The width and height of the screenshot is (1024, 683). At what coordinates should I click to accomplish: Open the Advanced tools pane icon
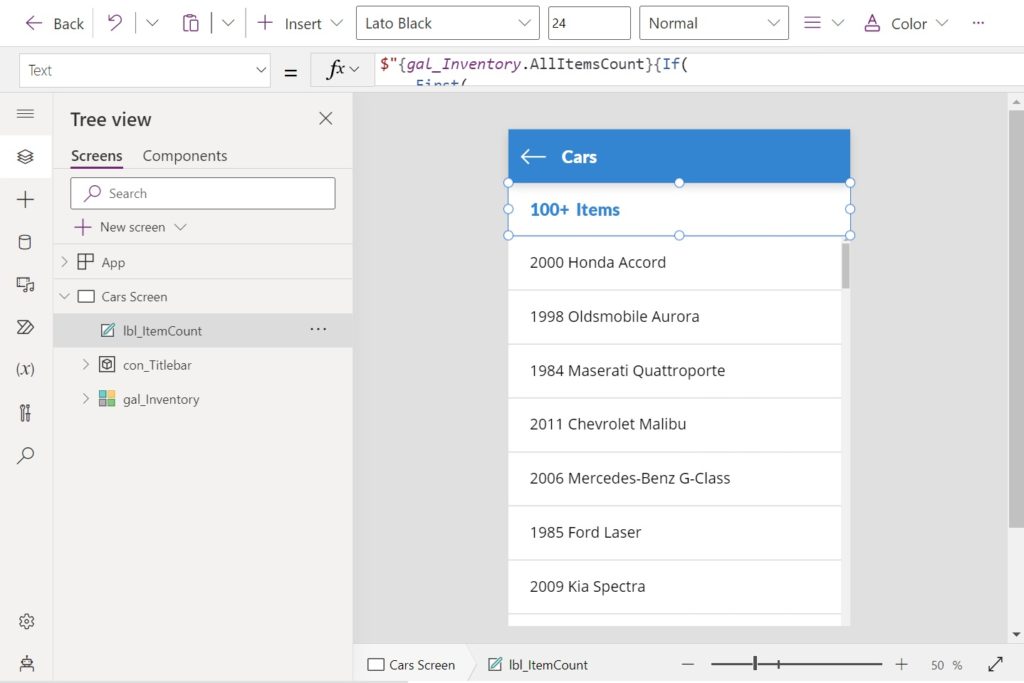[x=25, y=413]
